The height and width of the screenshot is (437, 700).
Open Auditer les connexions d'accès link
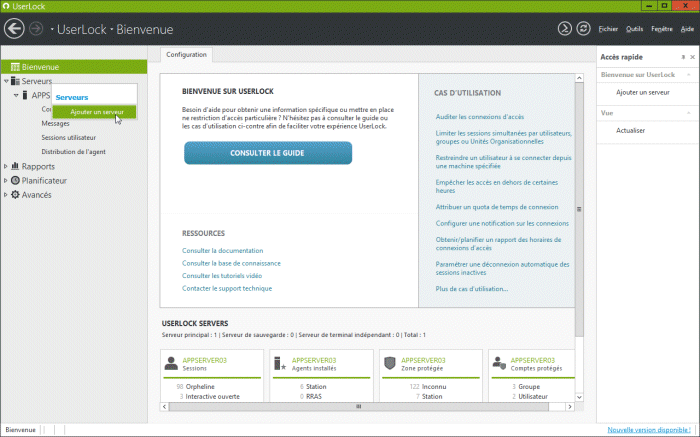480,117
